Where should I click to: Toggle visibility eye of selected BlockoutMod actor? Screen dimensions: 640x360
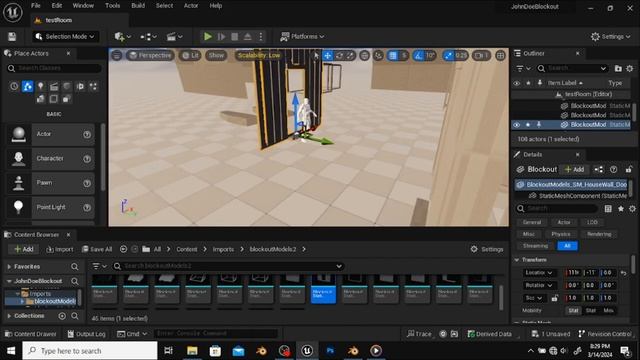coord(516,125)
